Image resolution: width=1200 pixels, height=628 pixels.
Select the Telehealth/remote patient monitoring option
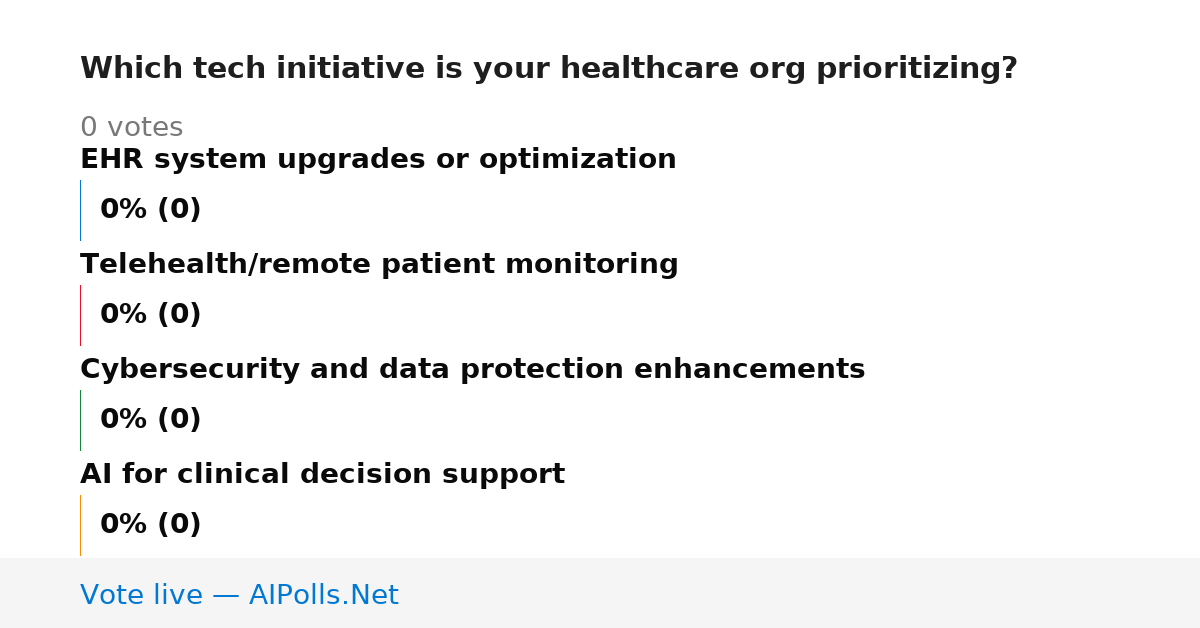pyautogui.click(x=379, y=265)
